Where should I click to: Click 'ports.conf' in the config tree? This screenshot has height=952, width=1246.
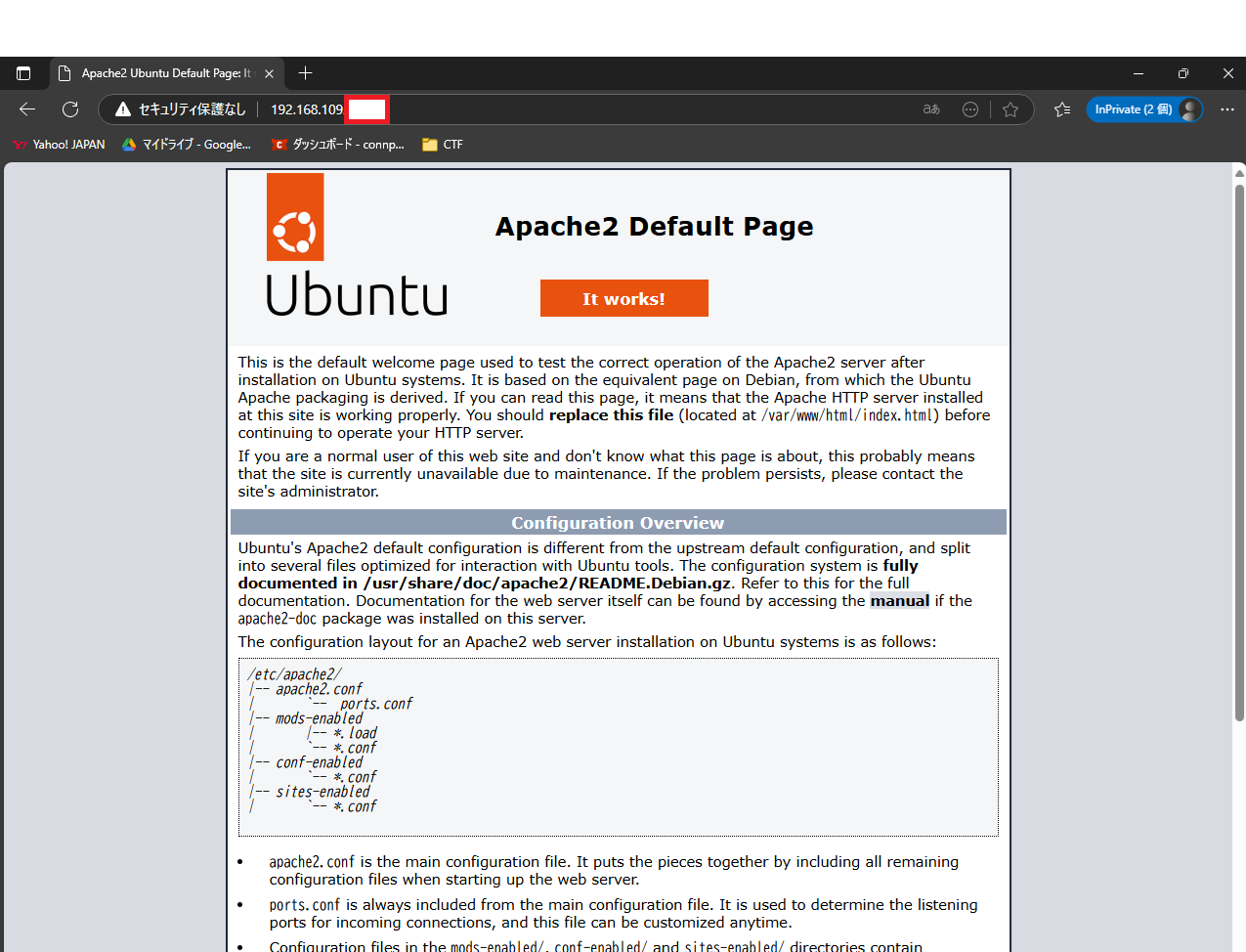(376, 704)
